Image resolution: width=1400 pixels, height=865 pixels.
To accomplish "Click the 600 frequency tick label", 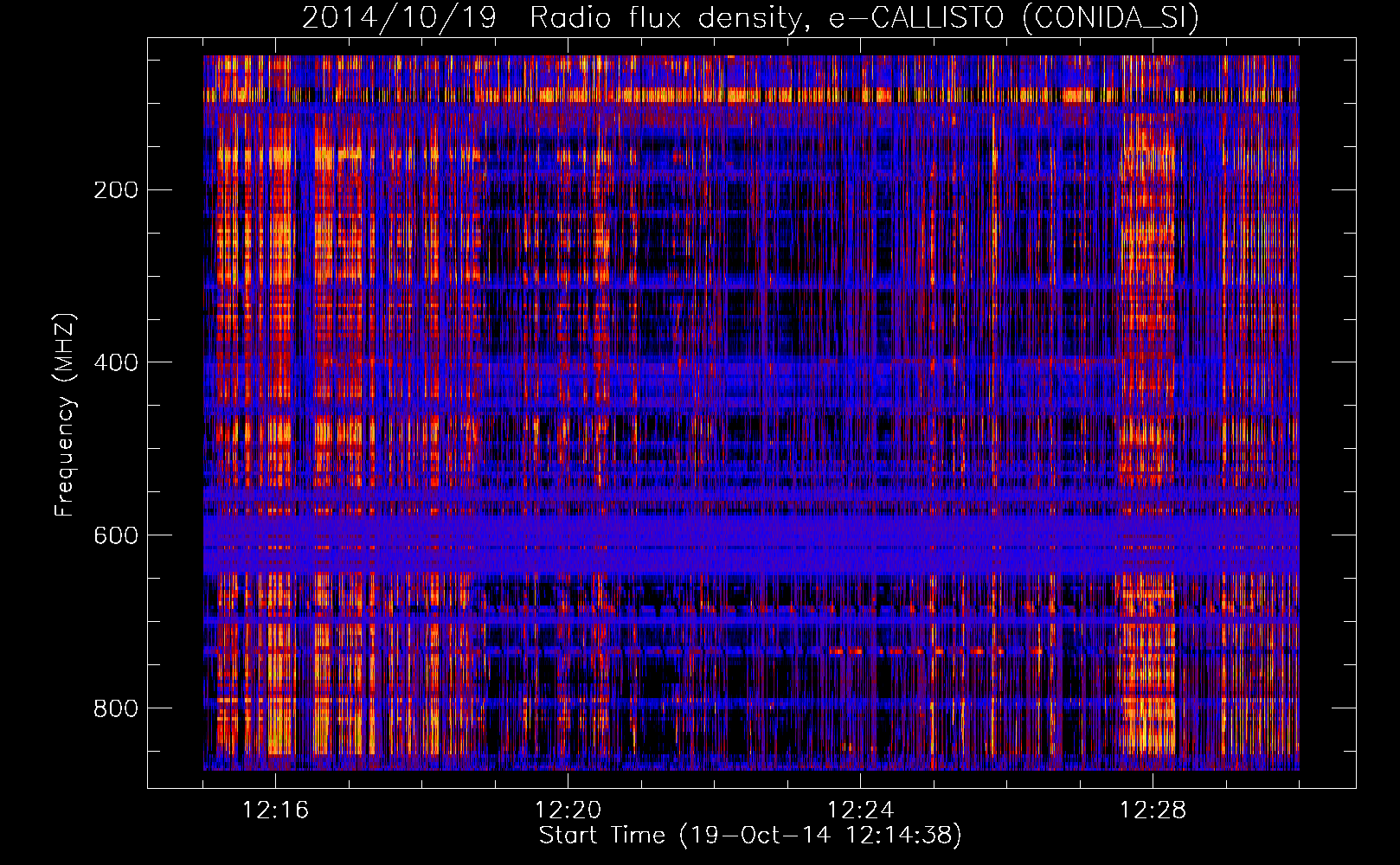I will click(x=116, y=535).
